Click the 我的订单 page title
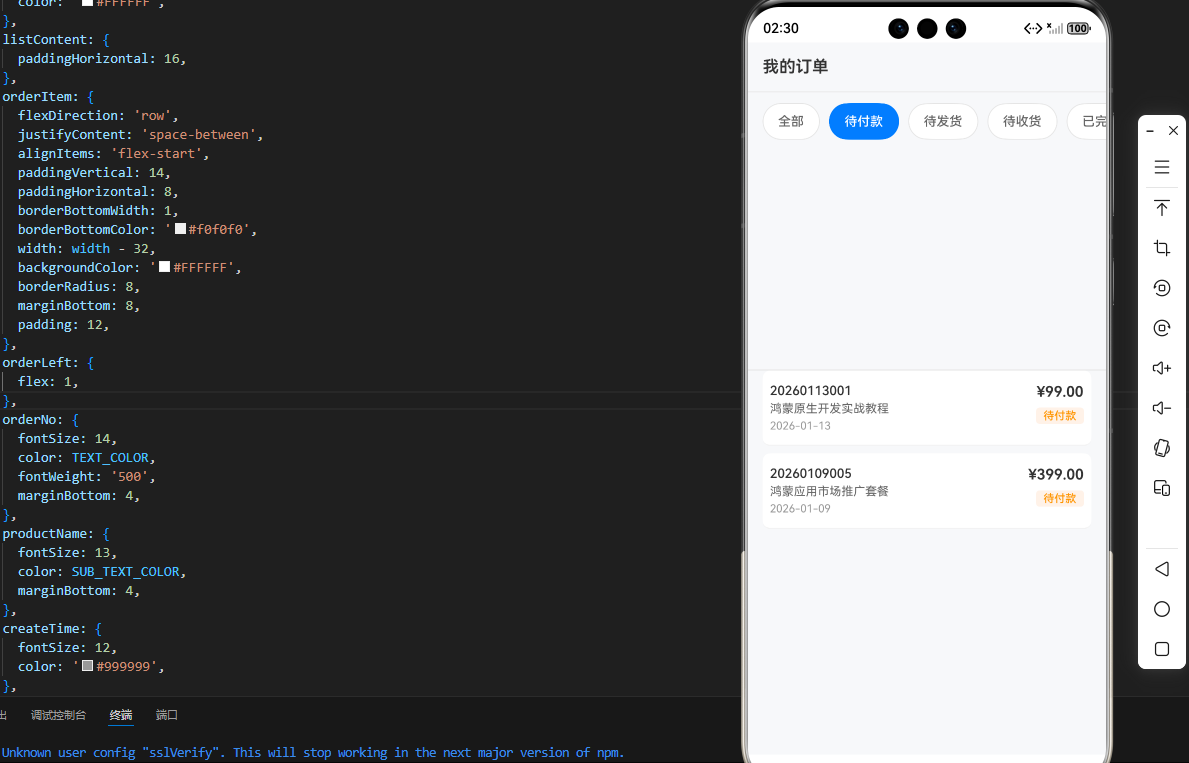1189x763 pixels. click(795, 67)
